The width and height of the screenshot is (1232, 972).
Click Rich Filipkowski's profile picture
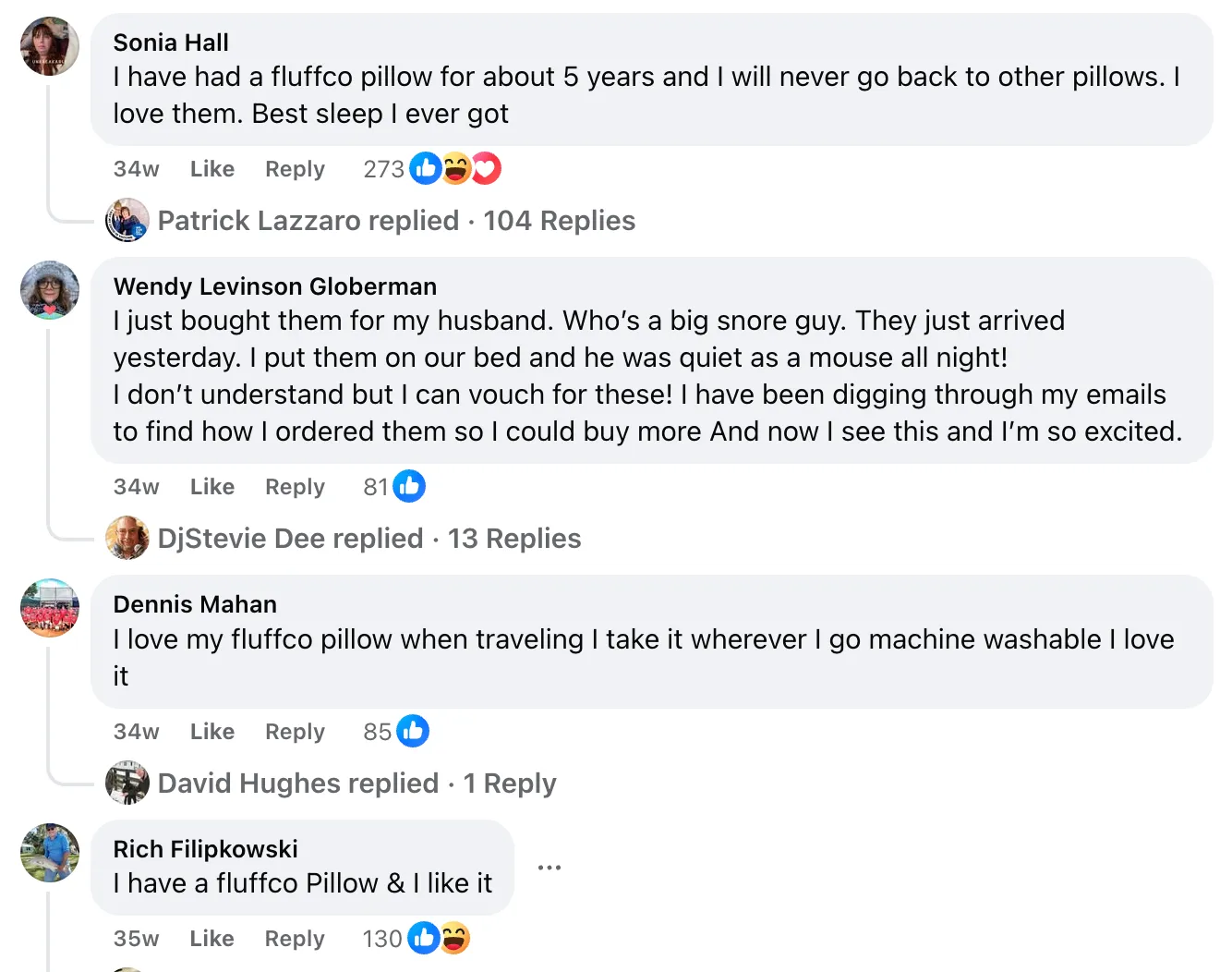point(50,852)
